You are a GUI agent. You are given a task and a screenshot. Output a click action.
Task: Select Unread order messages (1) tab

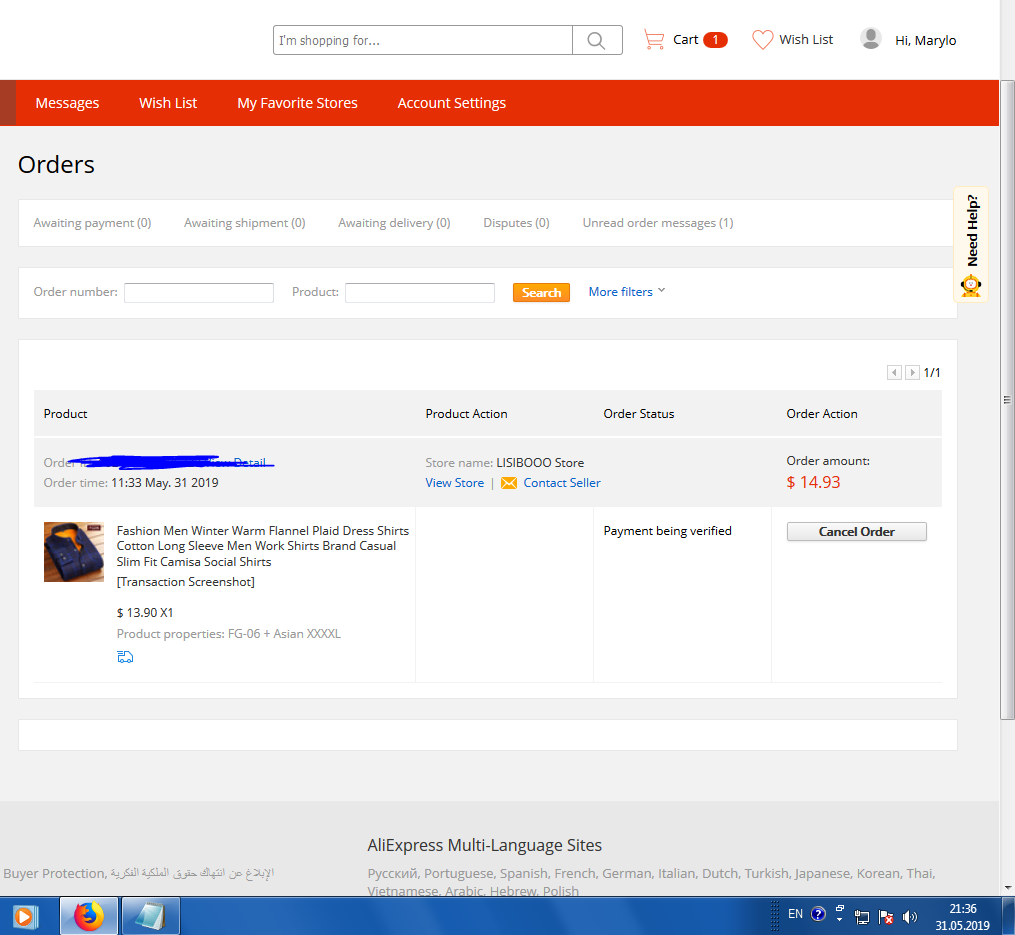[658, 223]
